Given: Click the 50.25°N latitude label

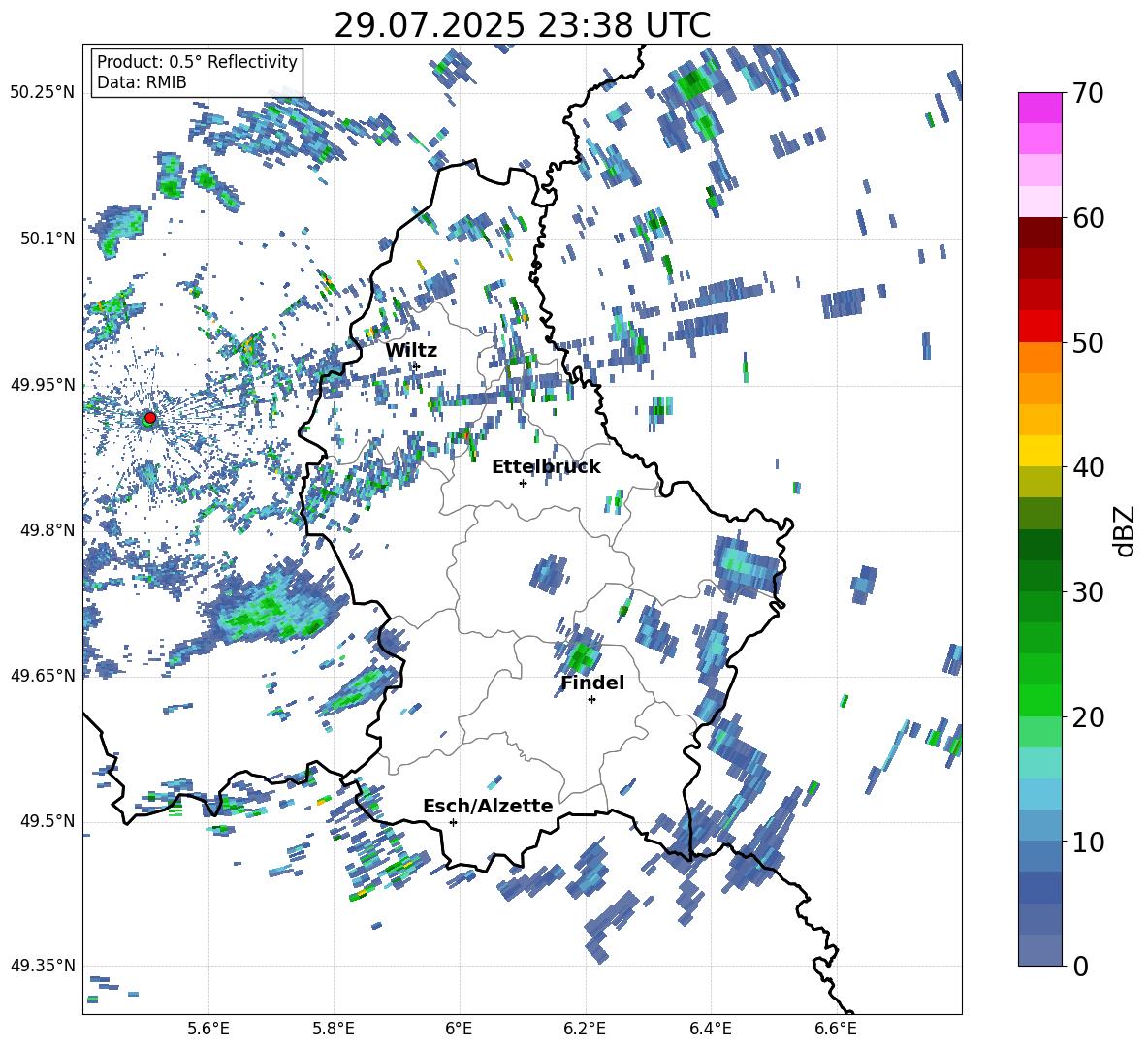Looking at the screenshot, I should click(x=43, y=92).
